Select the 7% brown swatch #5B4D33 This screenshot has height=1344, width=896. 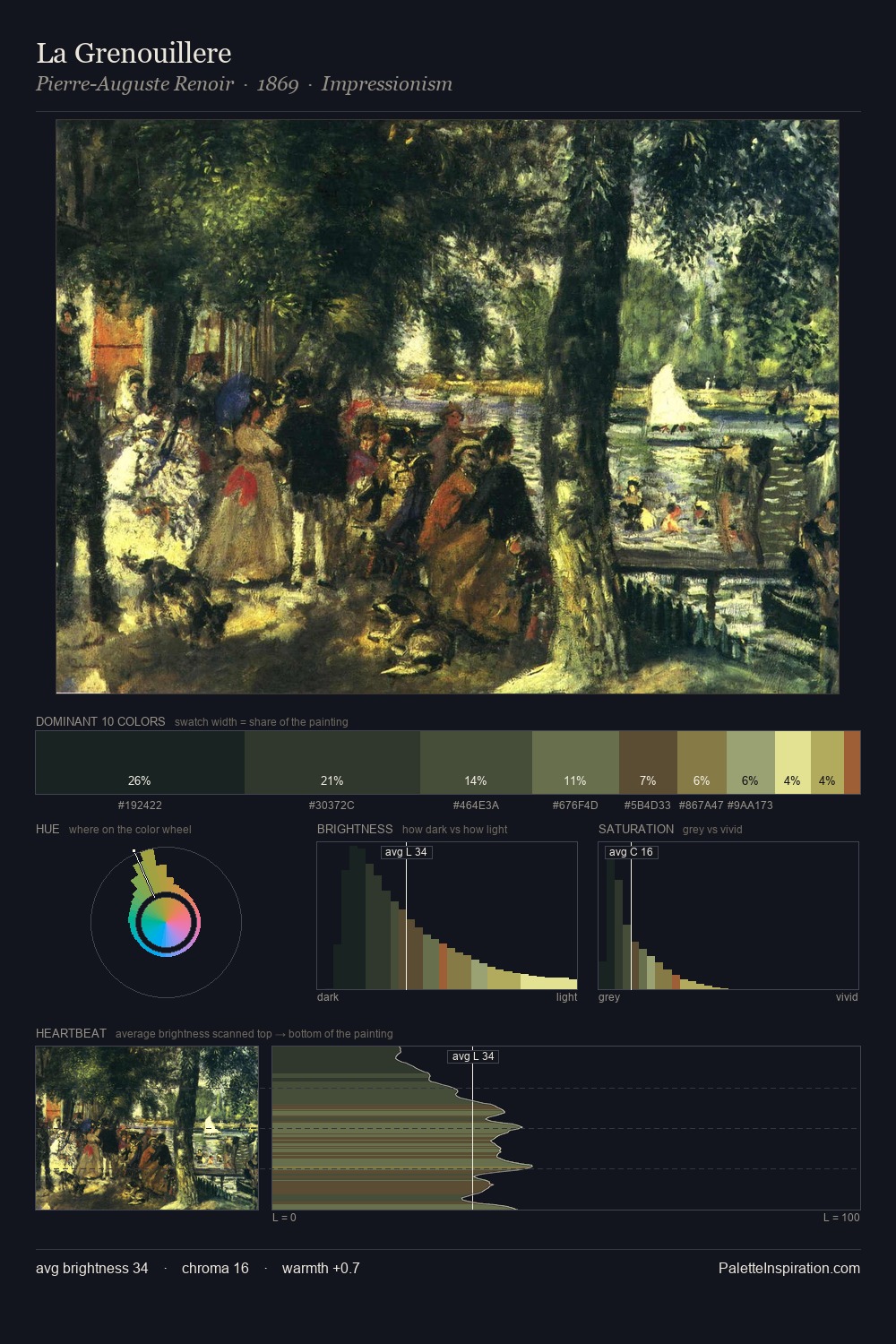pyautogui.click(x=648, y=762)
